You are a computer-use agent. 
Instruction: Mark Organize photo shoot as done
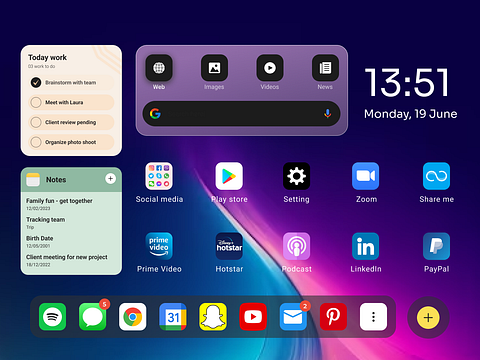click(x=36, y=142)
